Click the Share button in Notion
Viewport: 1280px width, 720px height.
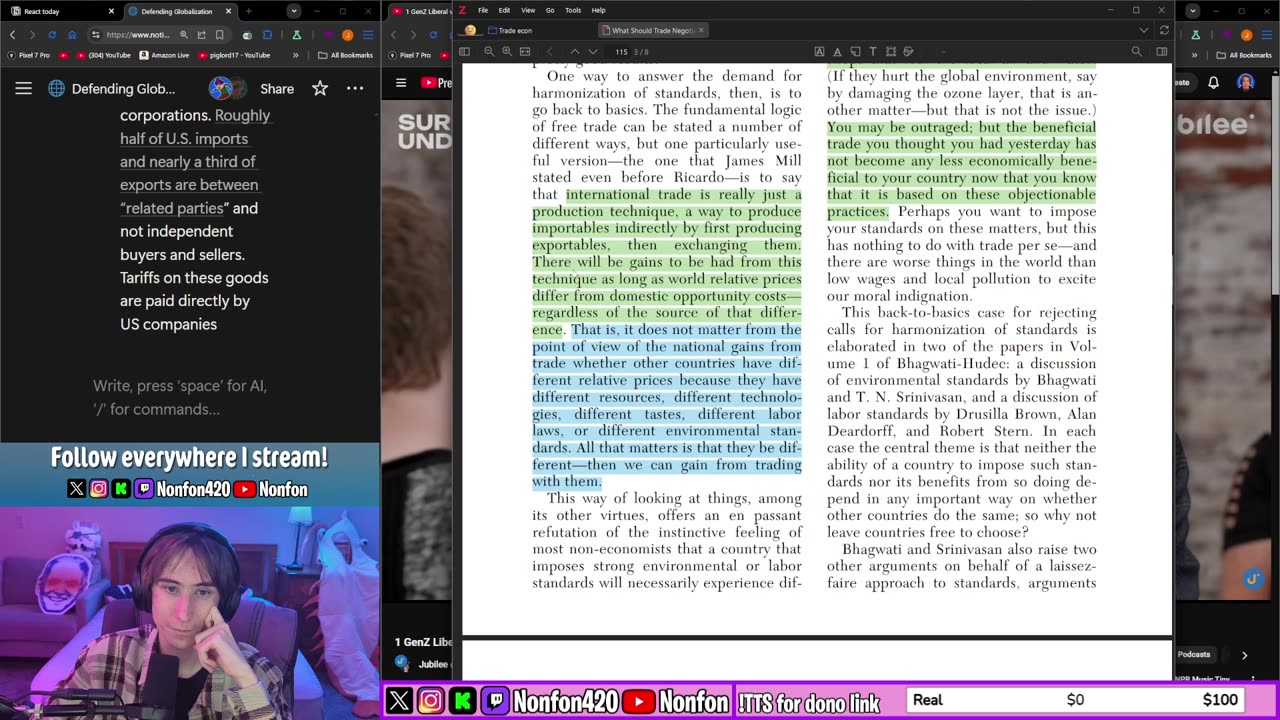pos(277,89)
